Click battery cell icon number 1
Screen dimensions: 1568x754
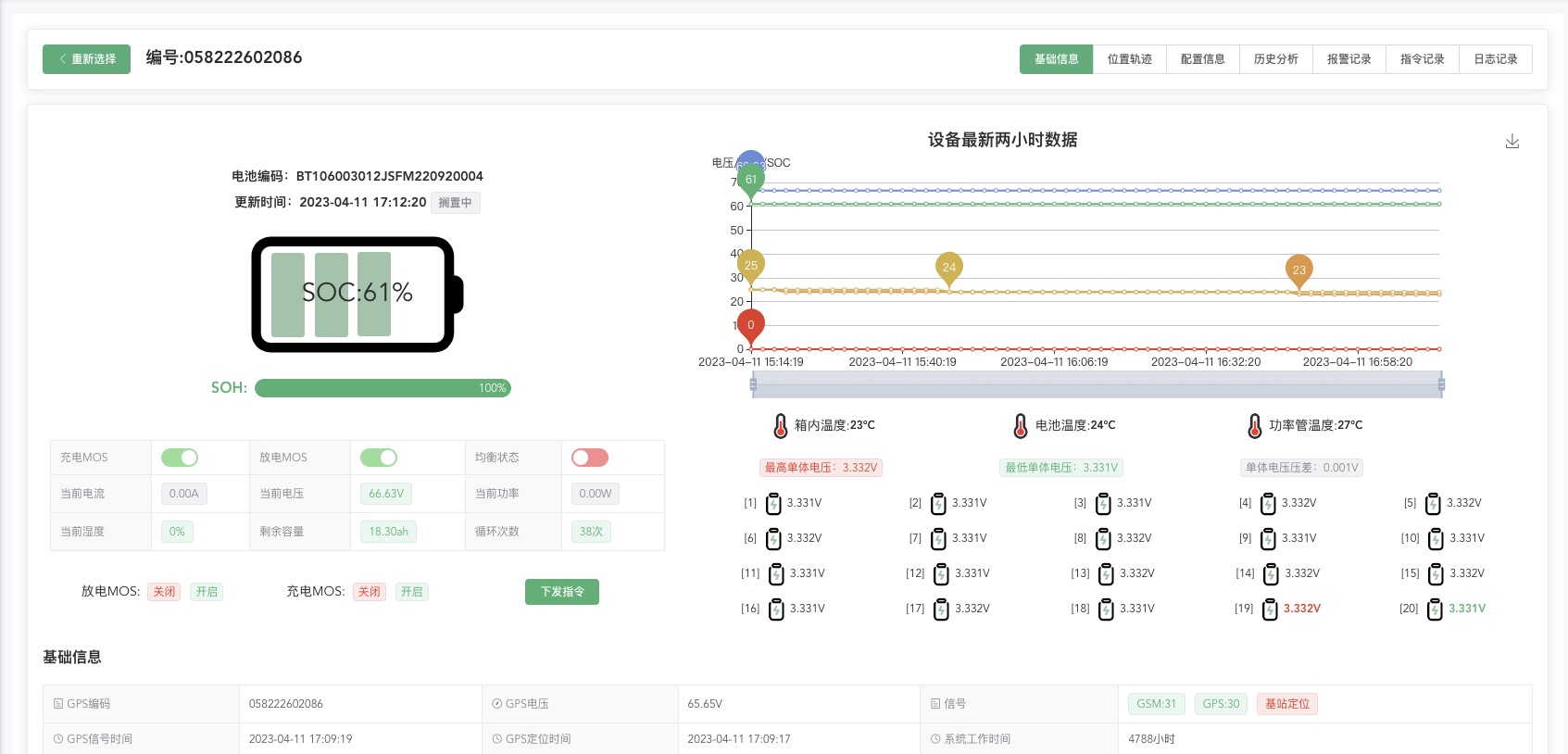tap(774, 504)
